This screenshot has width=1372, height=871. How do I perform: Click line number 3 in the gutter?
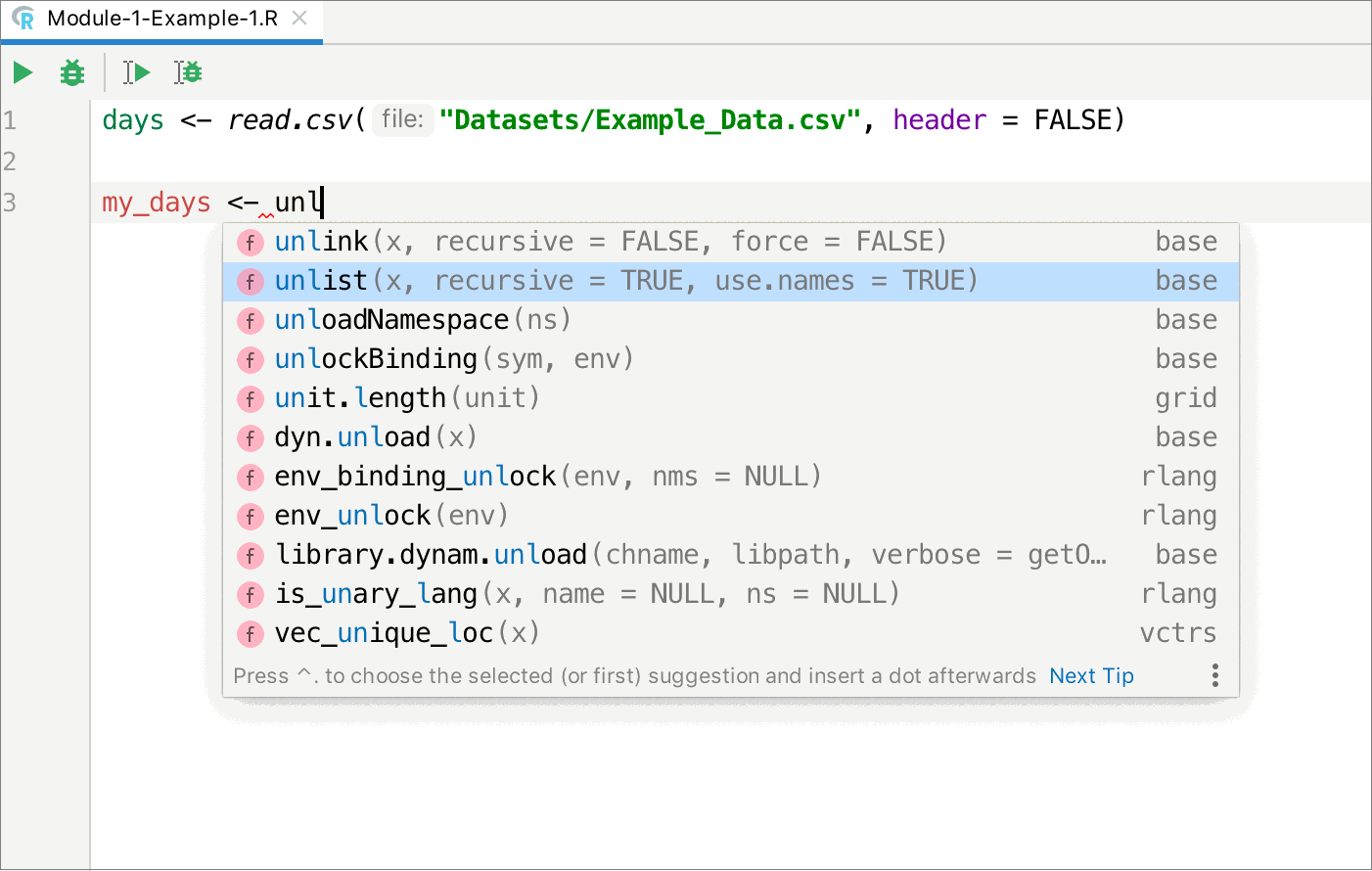tap(12, 202)
